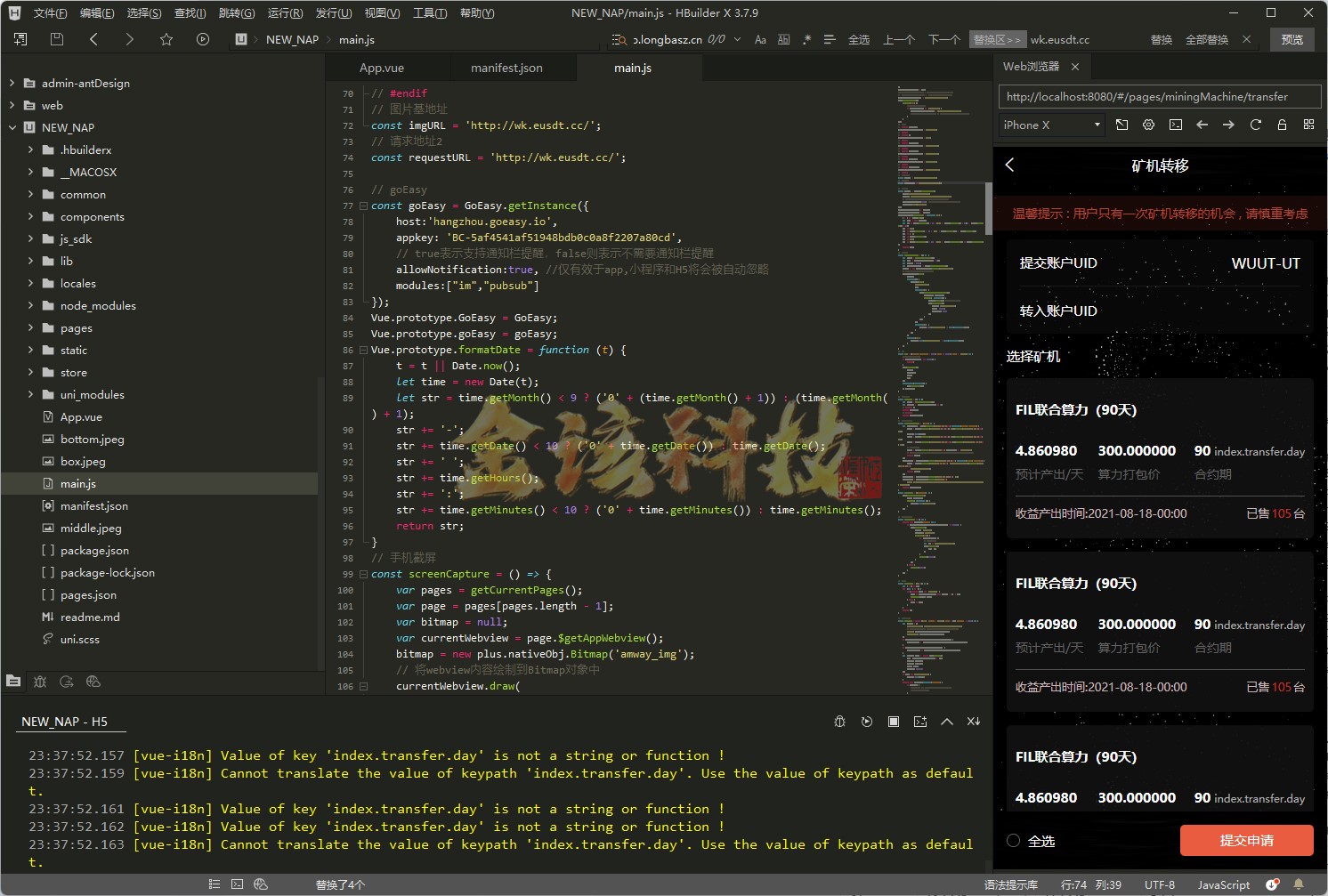Click the browser URL address field
Image resolution: width=1328 pixels, height=896 pixels.
1155,97
